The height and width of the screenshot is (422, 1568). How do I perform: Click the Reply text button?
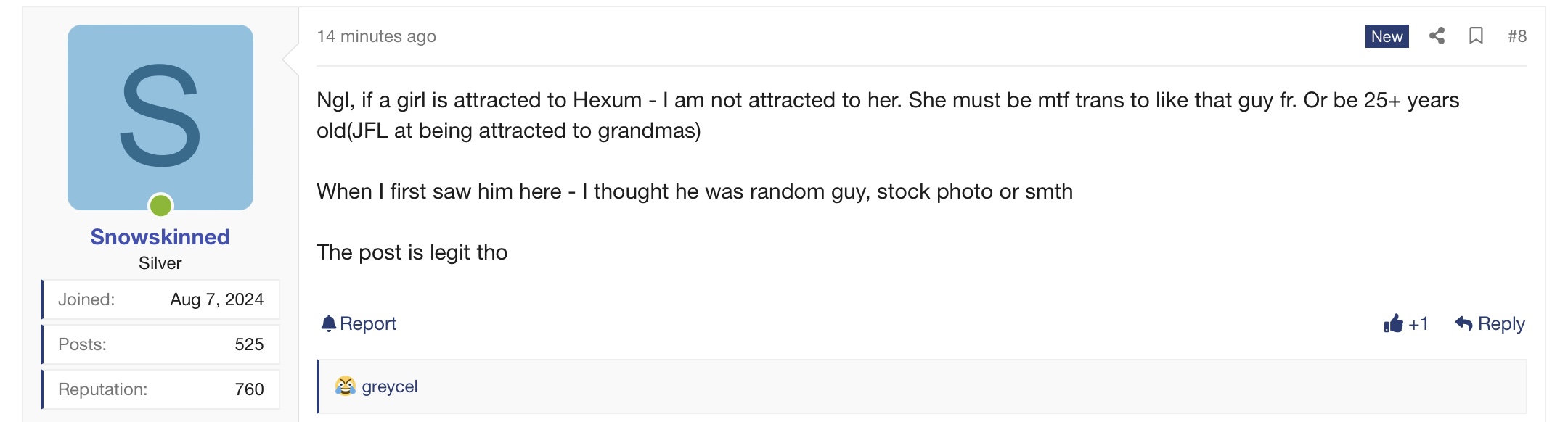1501,323
